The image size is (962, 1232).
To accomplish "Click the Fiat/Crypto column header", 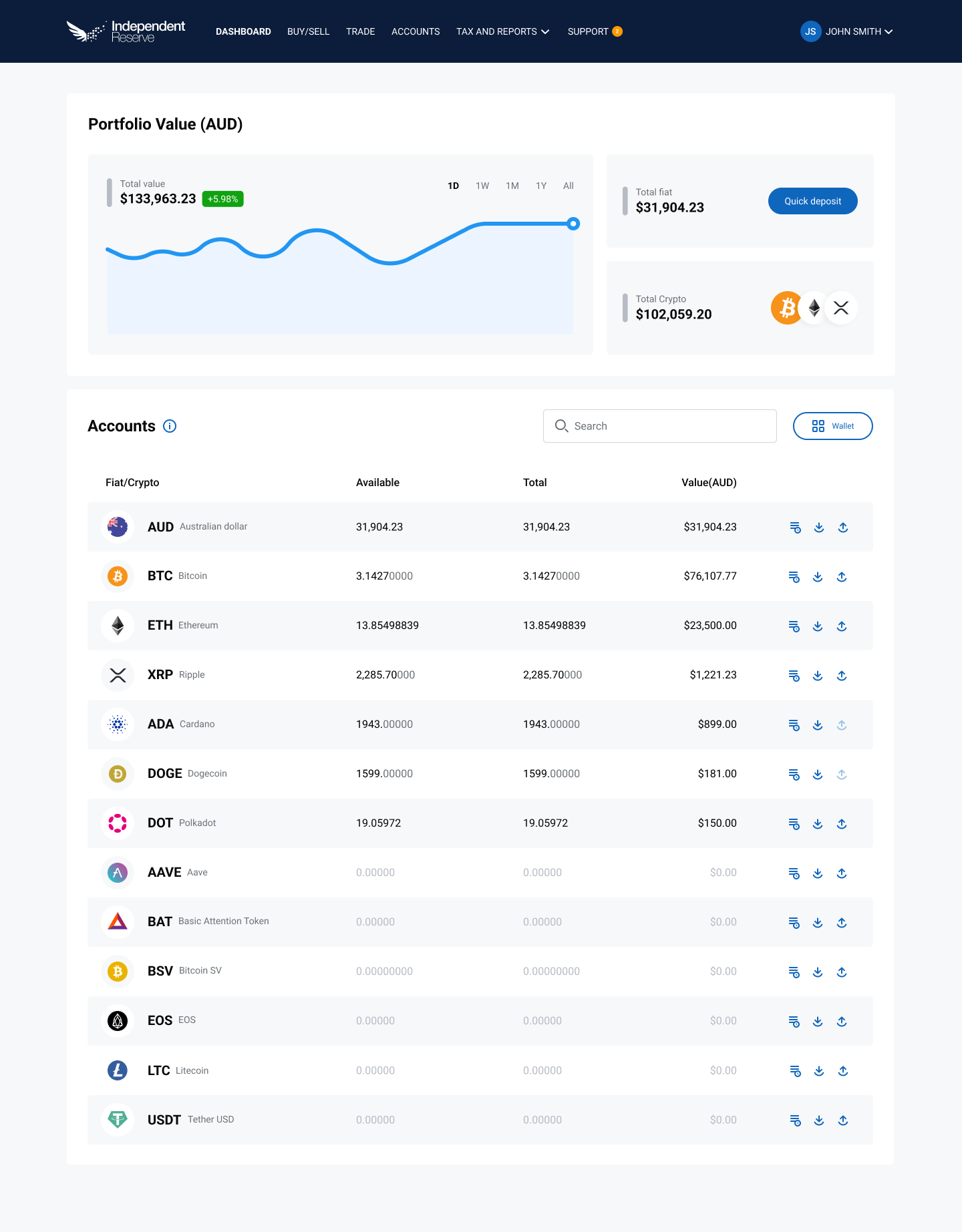I will coord(132,482).
